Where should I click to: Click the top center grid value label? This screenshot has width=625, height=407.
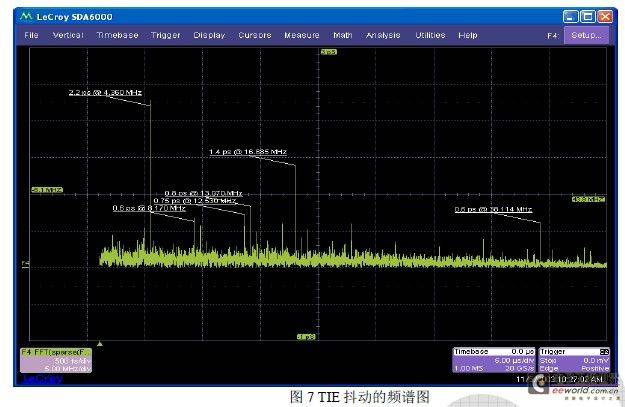329,52
